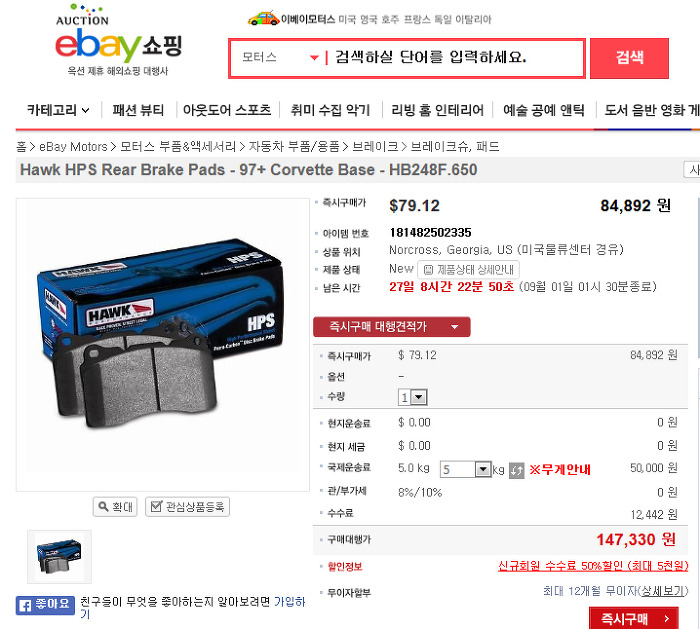The image size is (700, 629).
Task: Click the eBay Motors car icon
Action: pyautogui.click(x=263, y=19)
